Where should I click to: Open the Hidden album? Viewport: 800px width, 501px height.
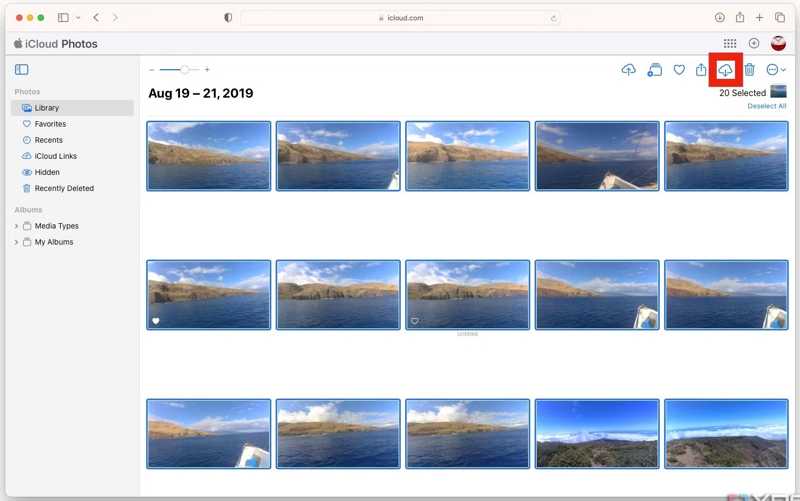tap(72, 172)
